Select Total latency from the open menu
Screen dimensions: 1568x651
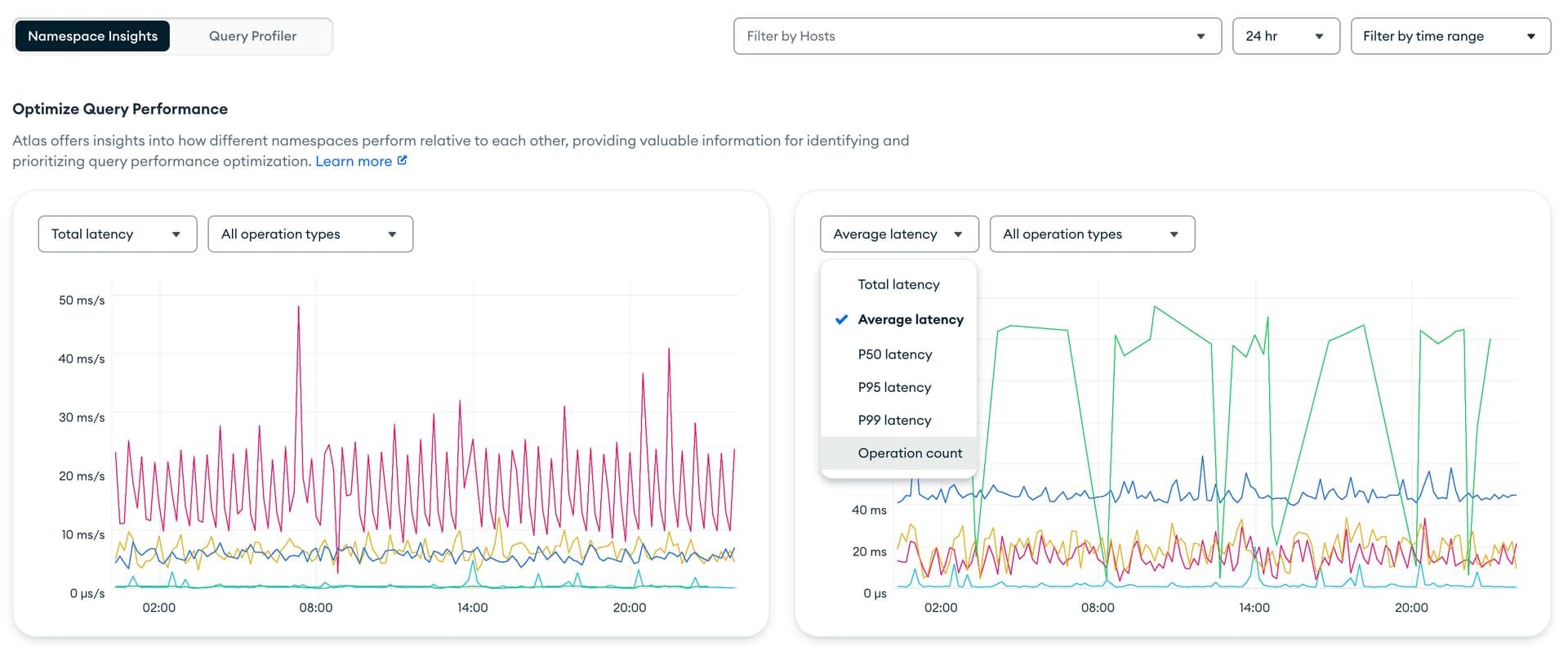coord(898,284)
